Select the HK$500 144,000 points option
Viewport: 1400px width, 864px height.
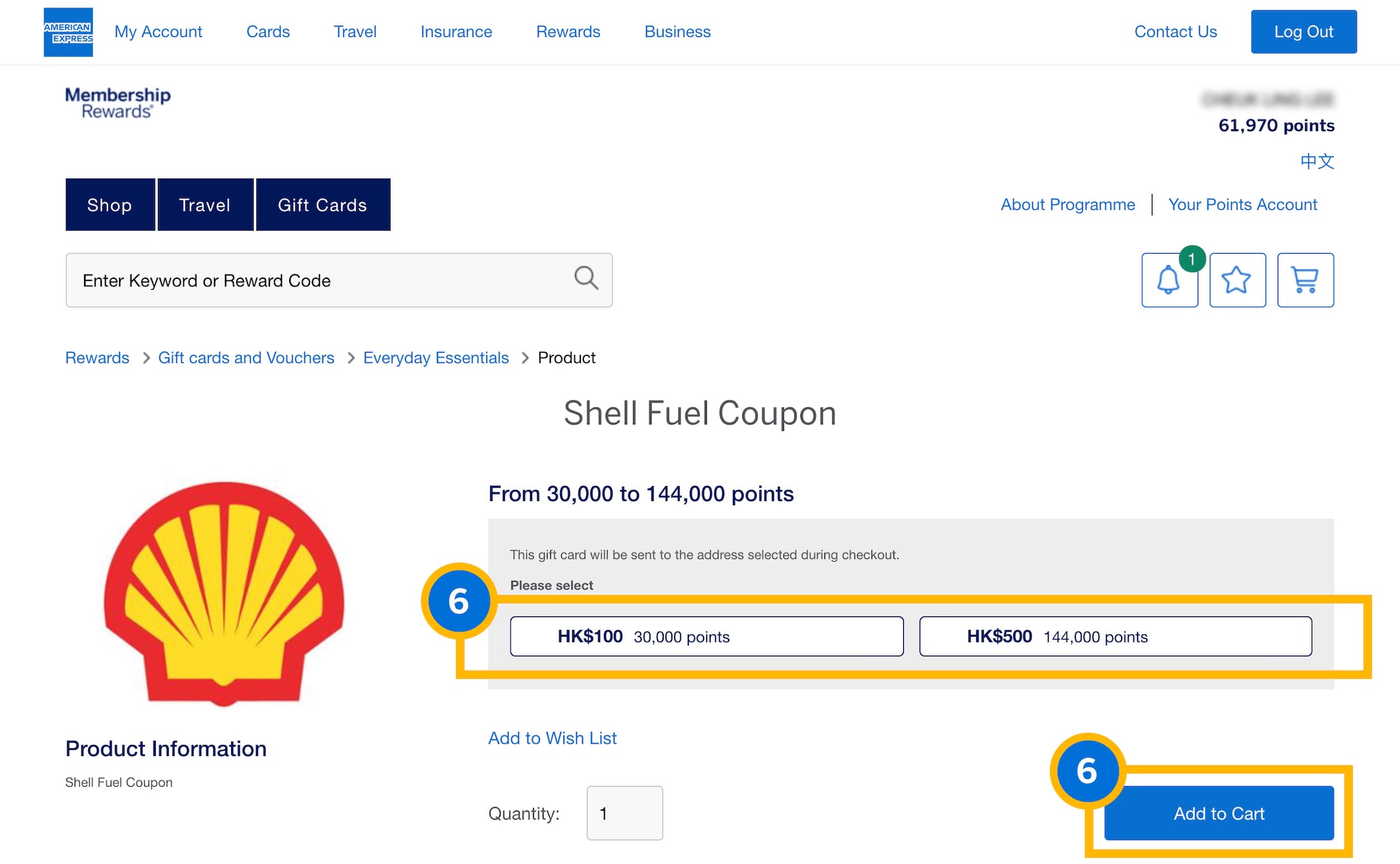click(1115, 636)
